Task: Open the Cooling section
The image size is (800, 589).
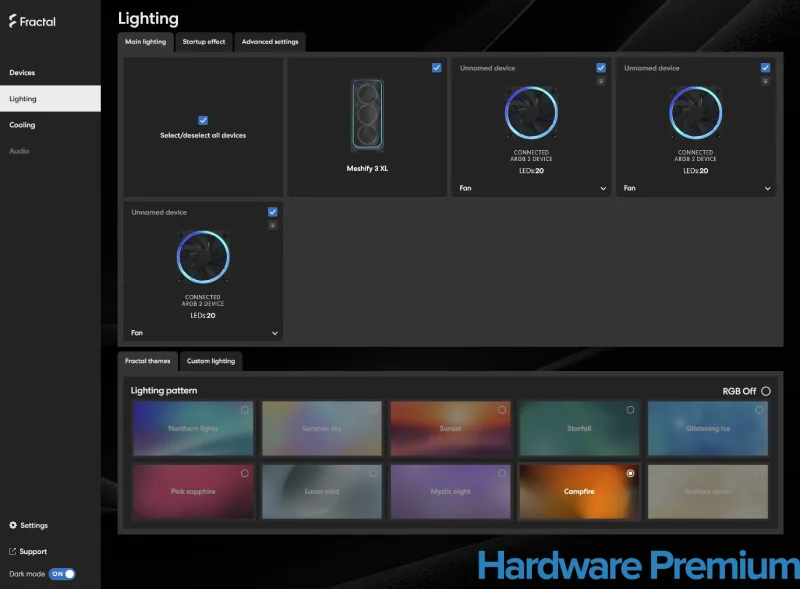Action: (22, 125)
